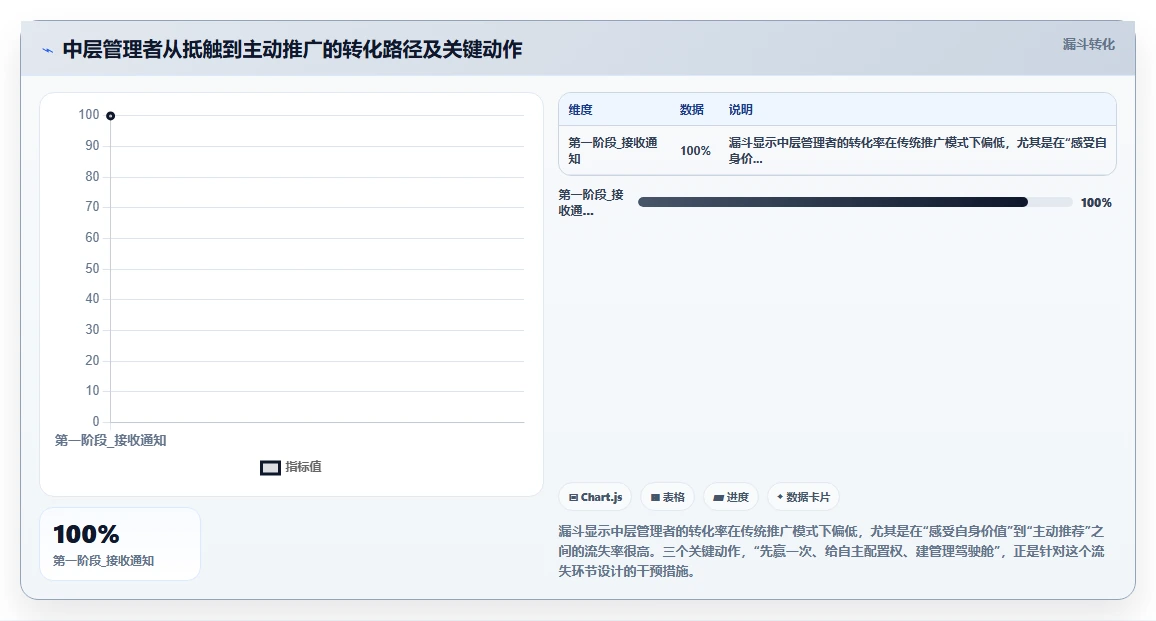
Task: Click the 维度 column header
Action: pos(580,110)
